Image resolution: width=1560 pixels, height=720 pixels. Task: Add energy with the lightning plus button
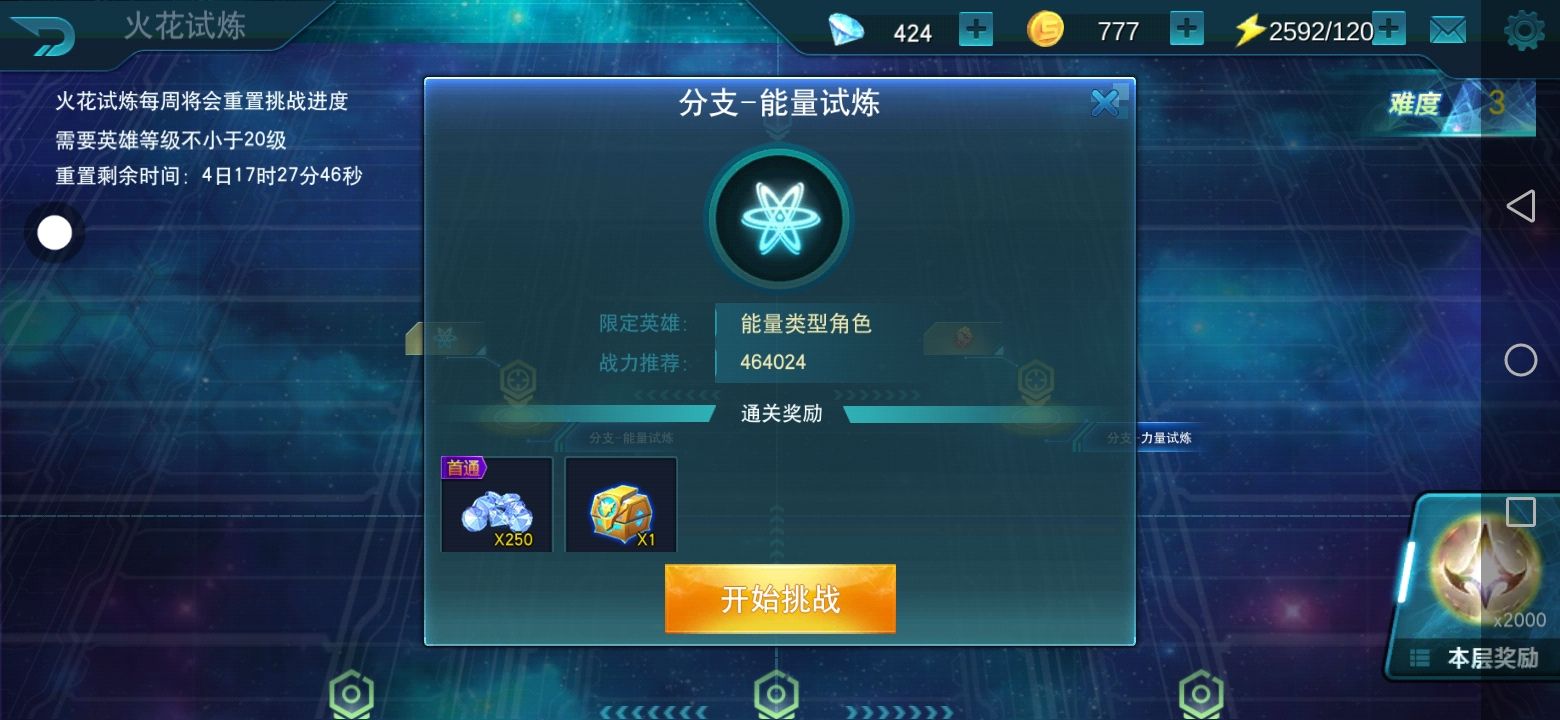tap(1389, 29)
